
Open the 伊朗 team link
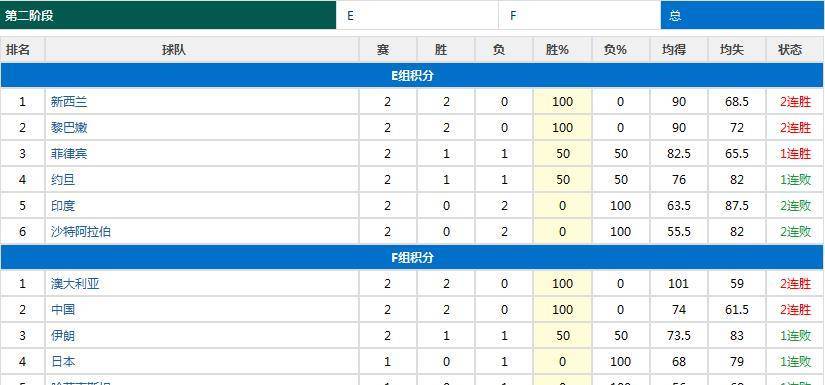63,336
